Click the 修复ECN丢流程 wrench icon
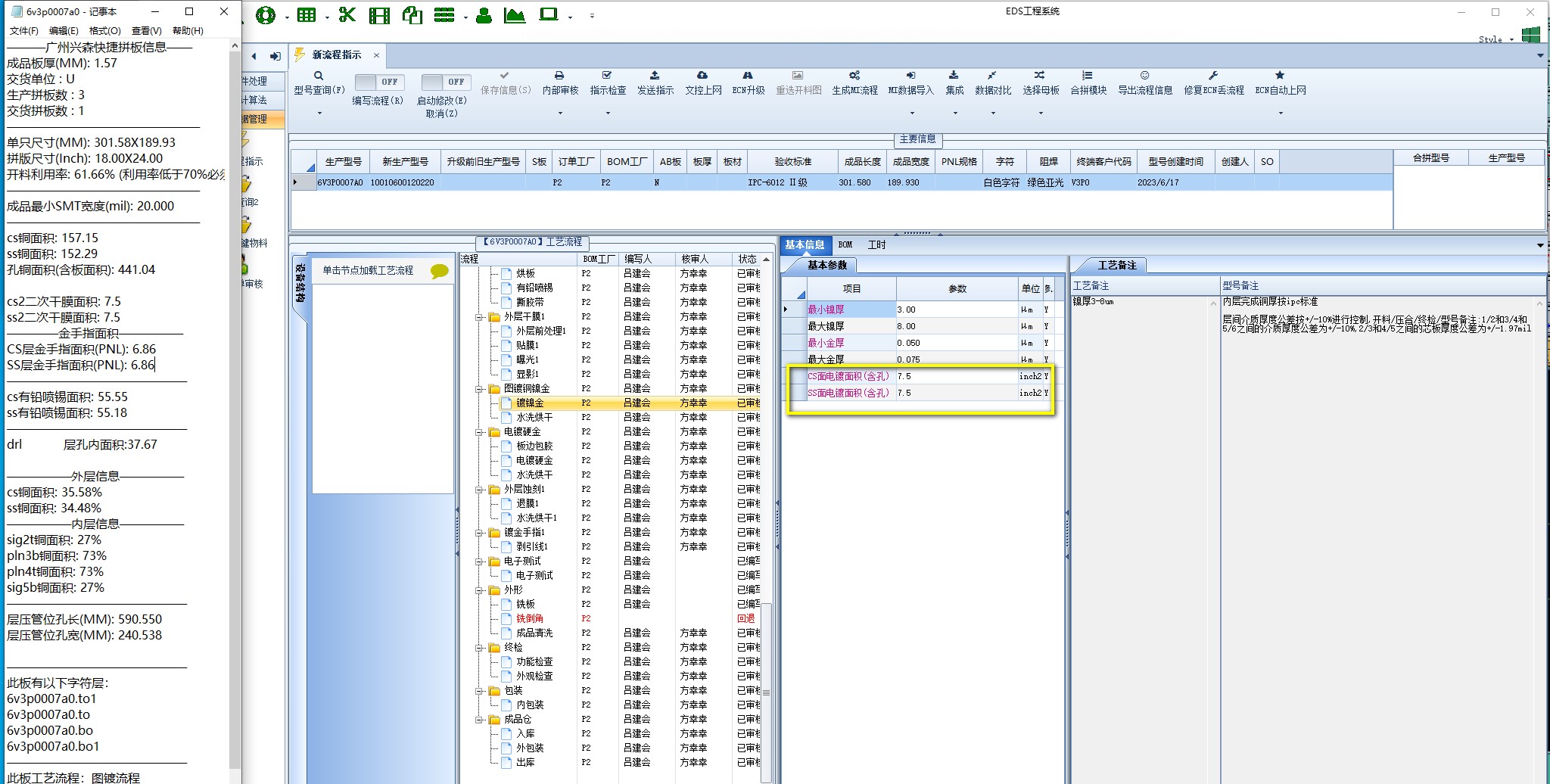This screenshot has width=1550, height=784. (x=1213, y=76)
